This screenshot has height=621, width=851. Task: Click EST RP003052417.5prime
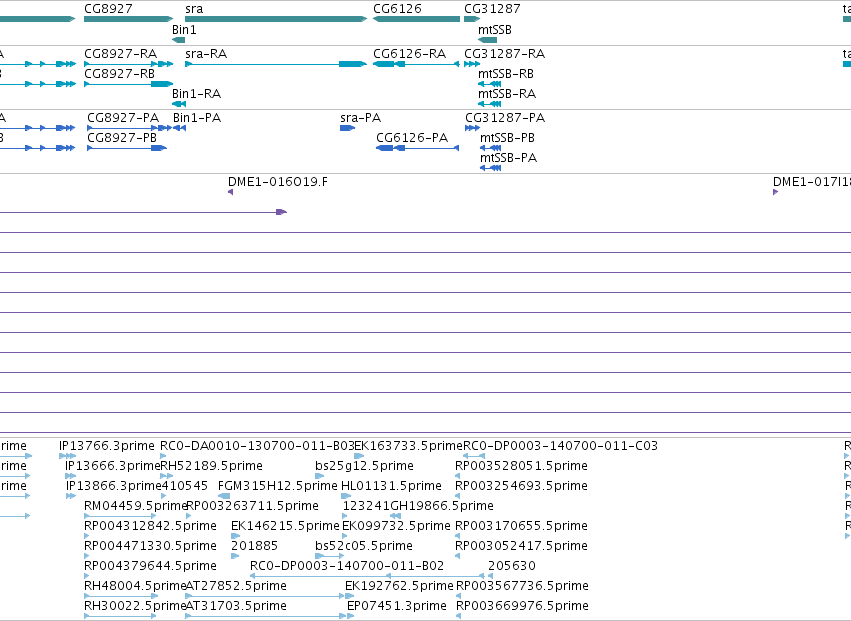pyautogui.click(x=458, y=556)
